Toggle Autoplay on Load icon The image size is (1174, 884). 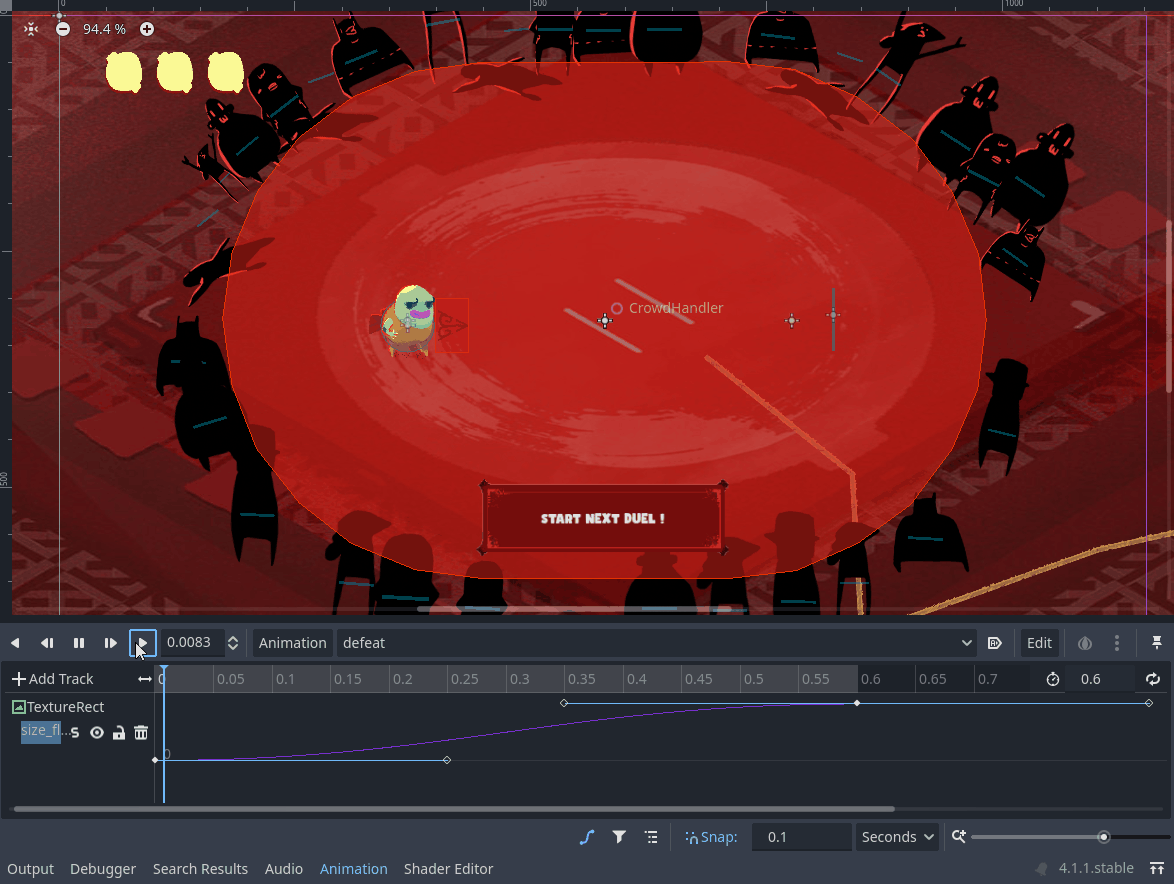point(994,643)
